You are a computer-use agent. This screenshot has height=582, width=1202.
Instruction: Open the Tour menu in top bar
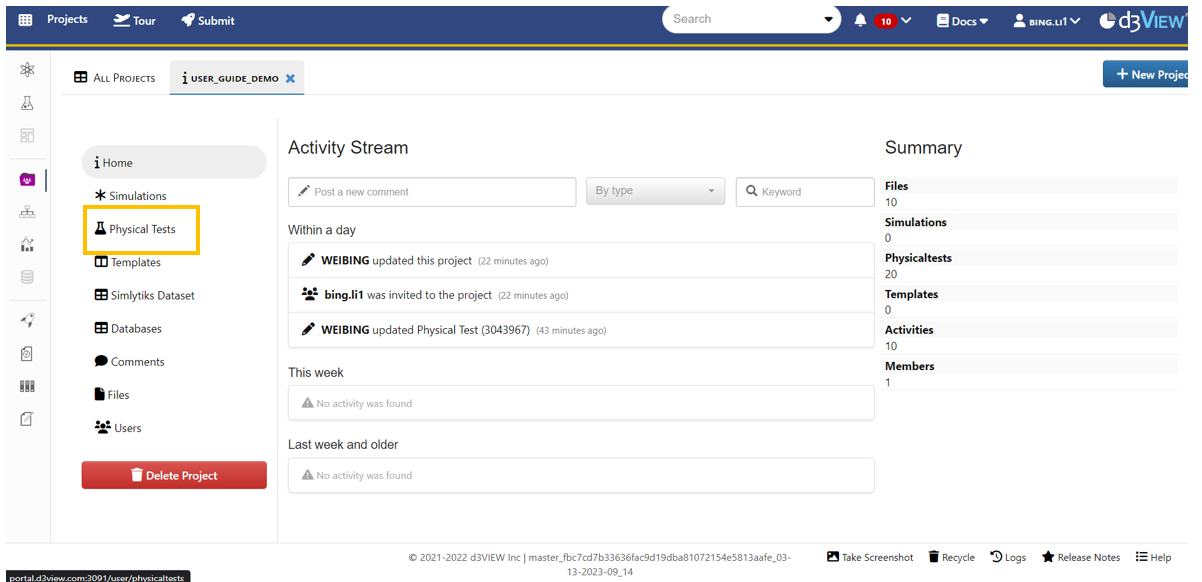[x=134, y=20]
